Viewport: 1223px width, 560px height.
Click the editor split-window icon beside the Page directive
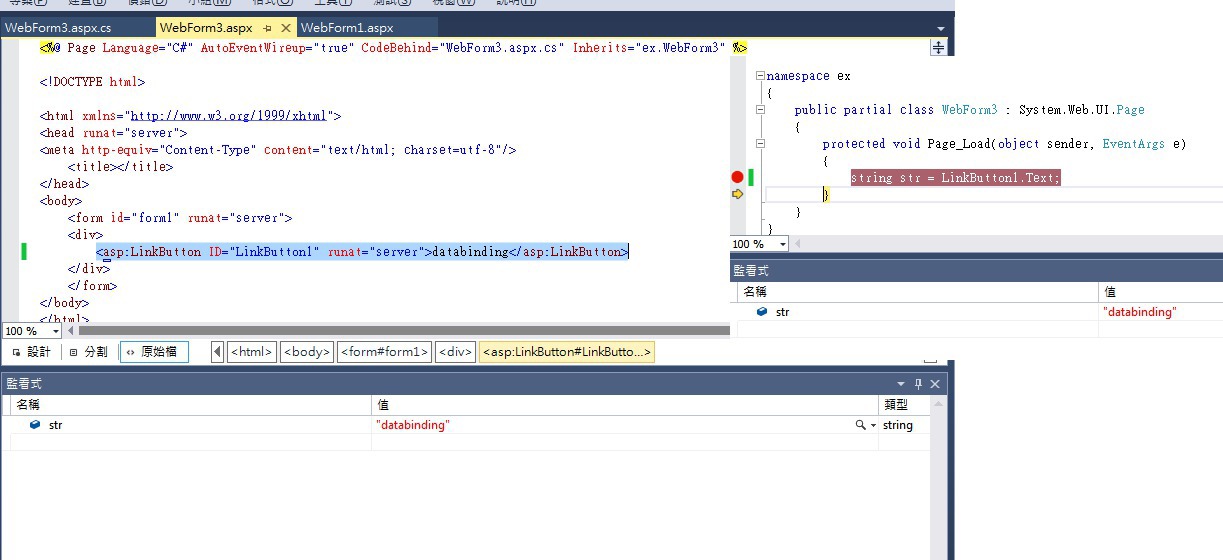[938, 47]
